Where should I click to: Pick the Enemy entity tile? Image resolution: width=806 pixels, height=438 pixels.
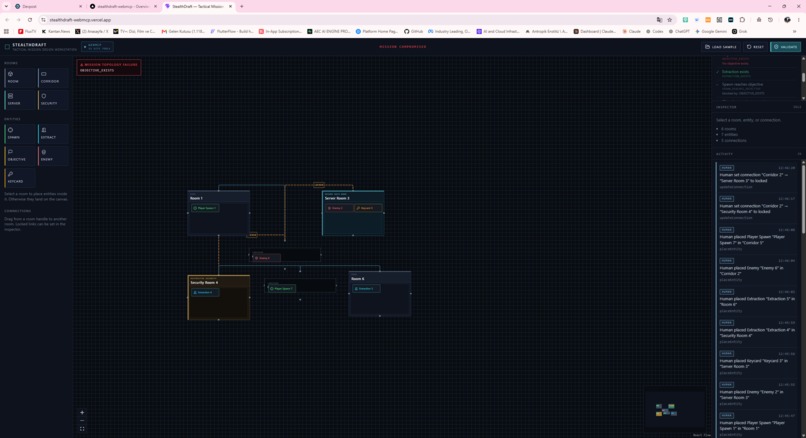[53, 156]
